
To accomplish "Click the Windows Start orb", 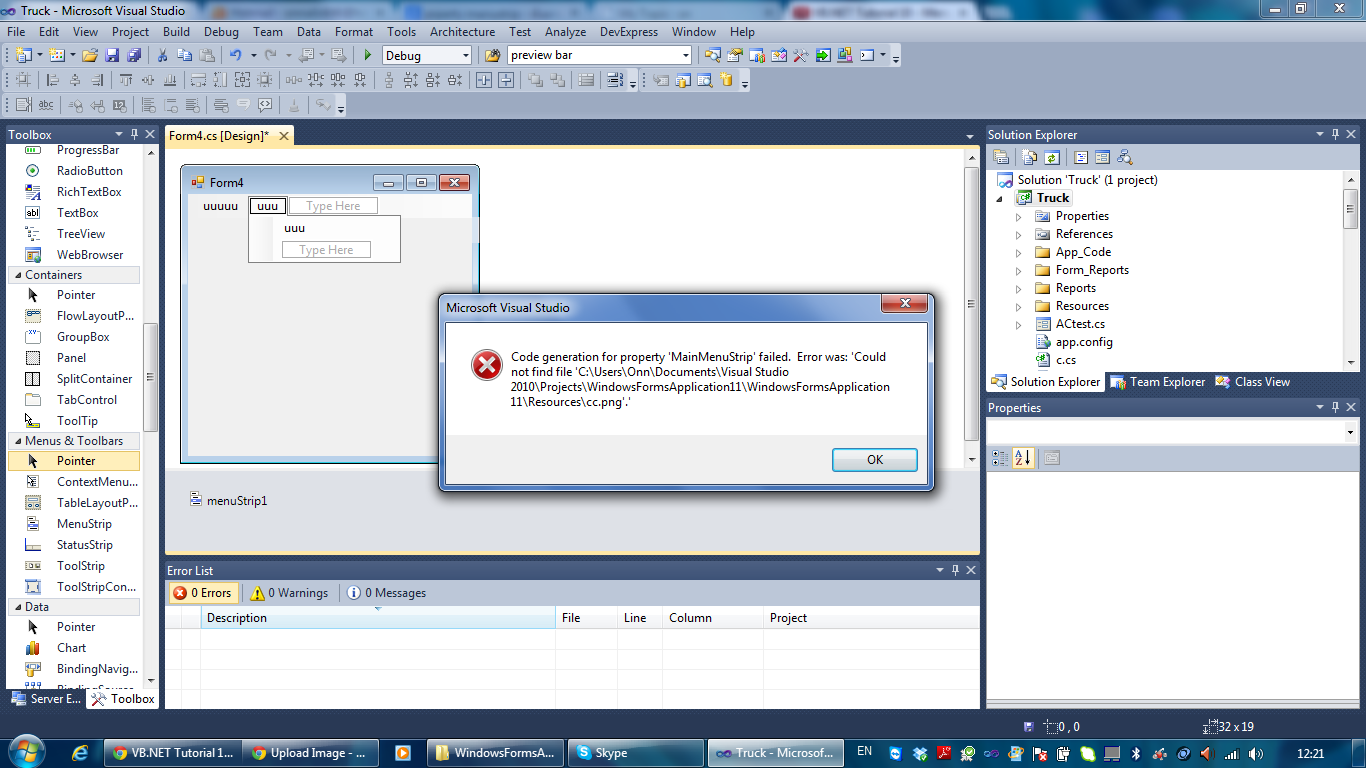I will [26, 750].
